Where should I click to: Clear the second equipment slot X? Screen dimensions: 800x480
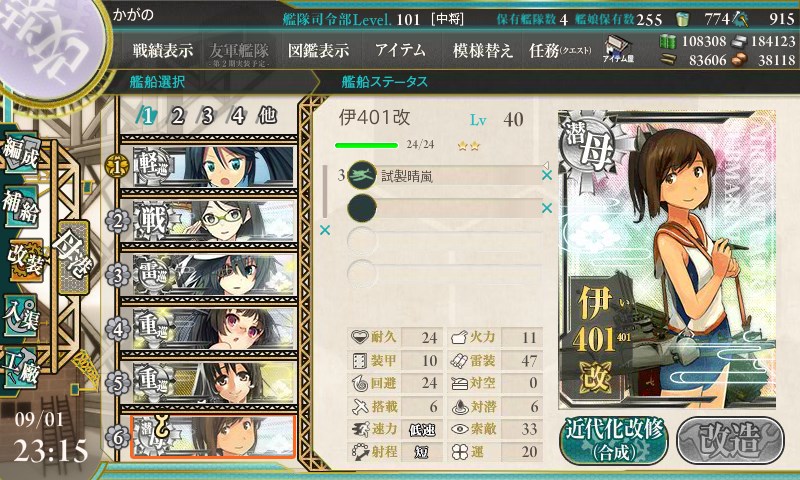[547, 208]
